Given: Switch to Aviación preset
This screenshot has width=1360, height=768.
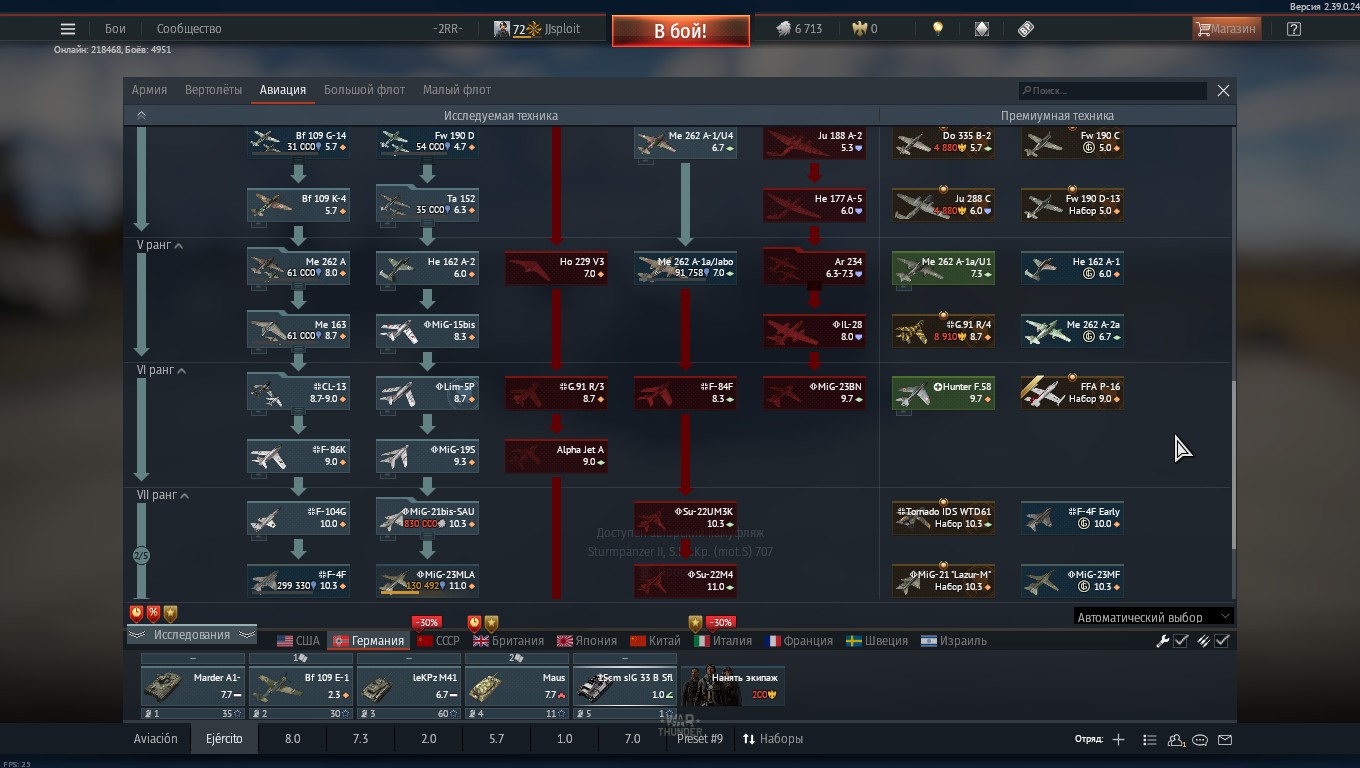Looking at the screenshot, I should [156, 739].
